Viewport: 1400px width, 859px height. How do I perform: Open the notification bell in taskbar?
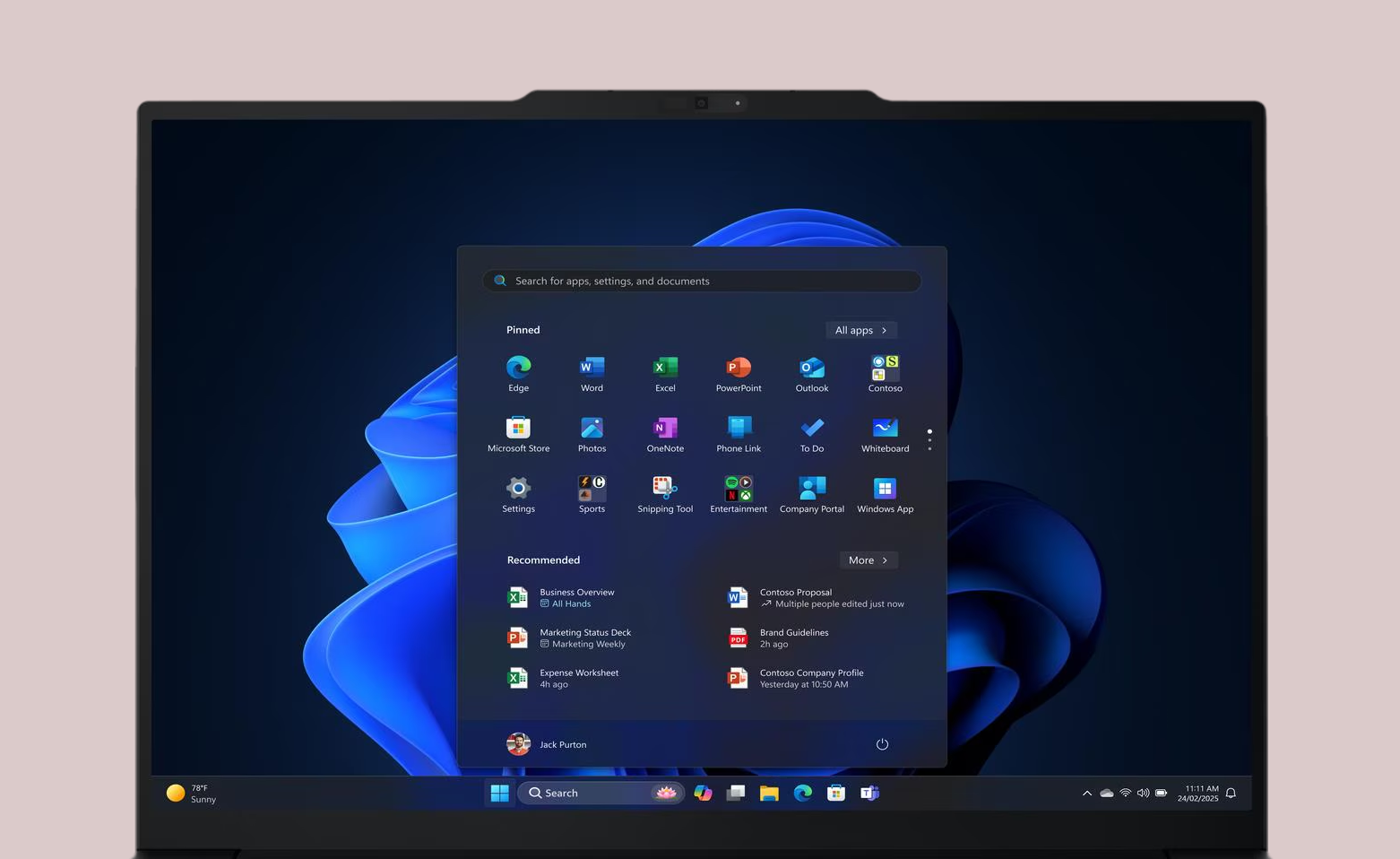(1231, 794)
